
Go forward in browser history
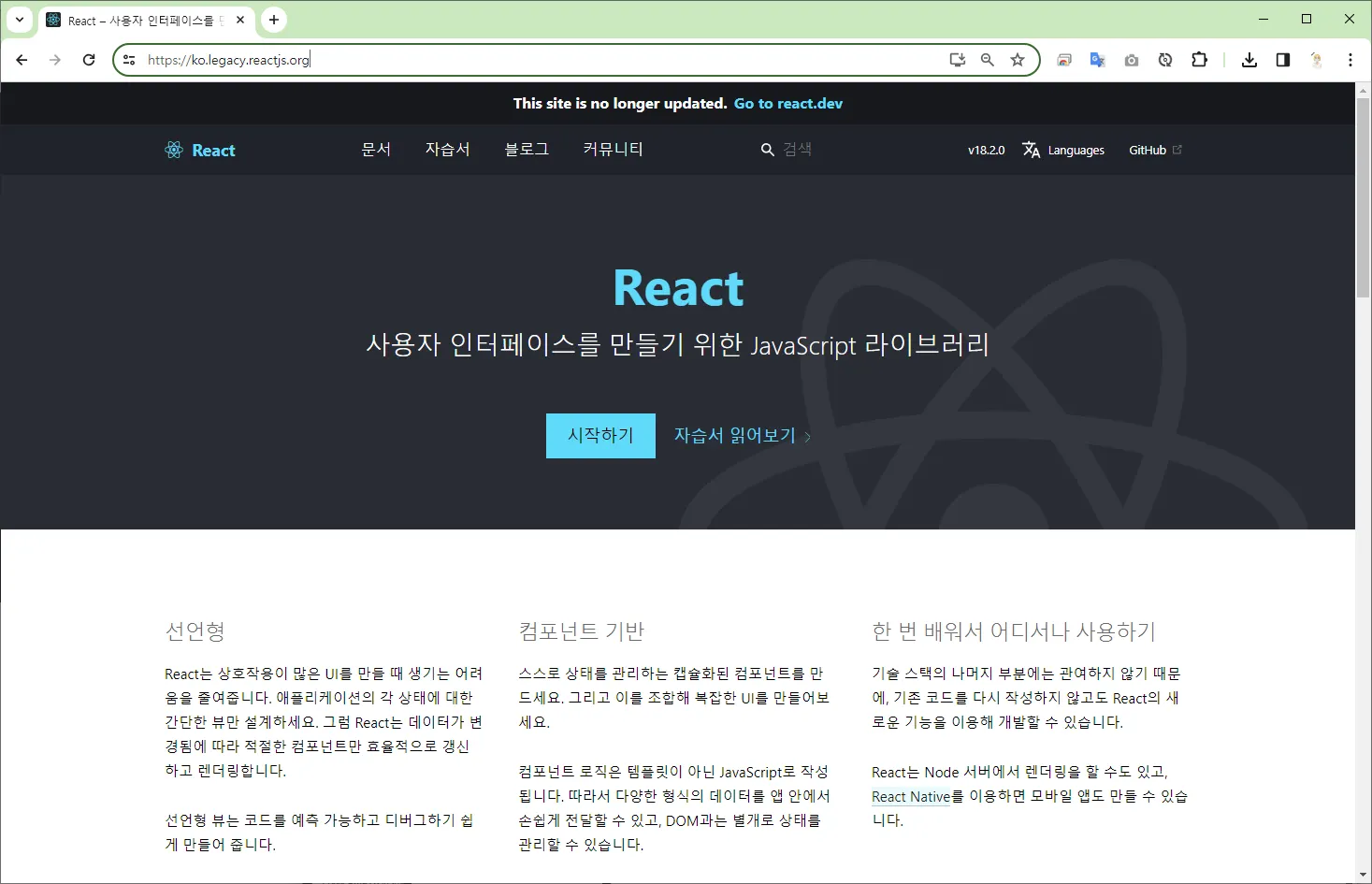pyautogui.click(x=55, y=60)
